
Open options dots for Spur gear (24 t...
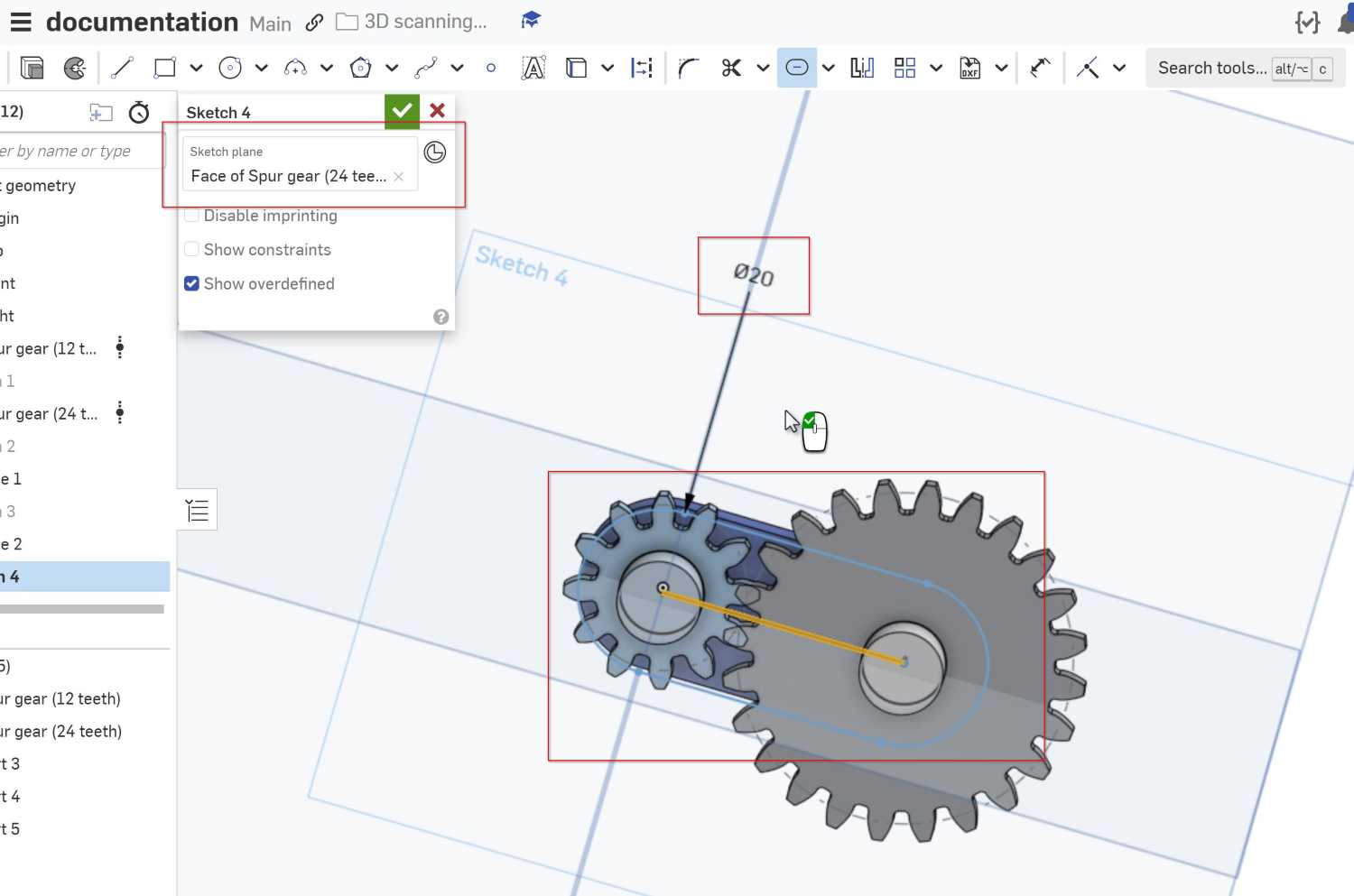point(120,413)
